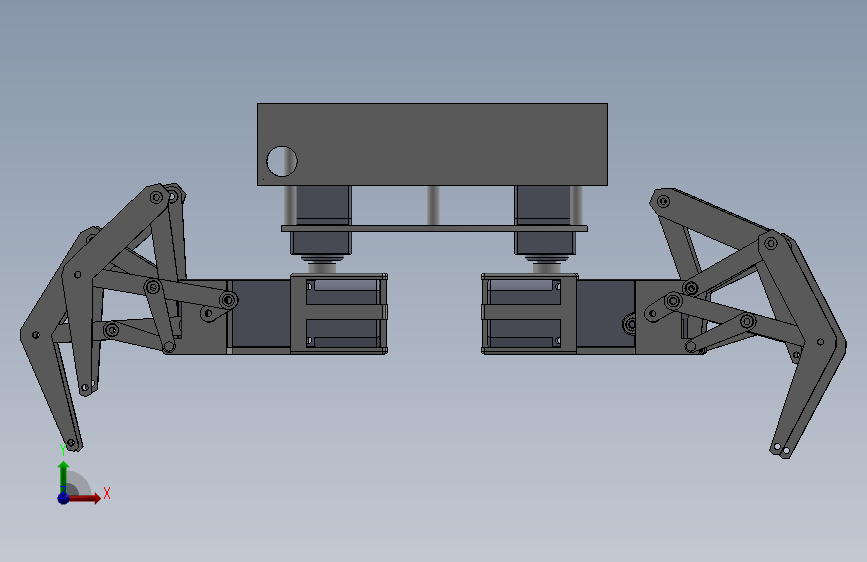
Task: Select the right vertical servo motor under the body
Action: click(x=545, y=220)
